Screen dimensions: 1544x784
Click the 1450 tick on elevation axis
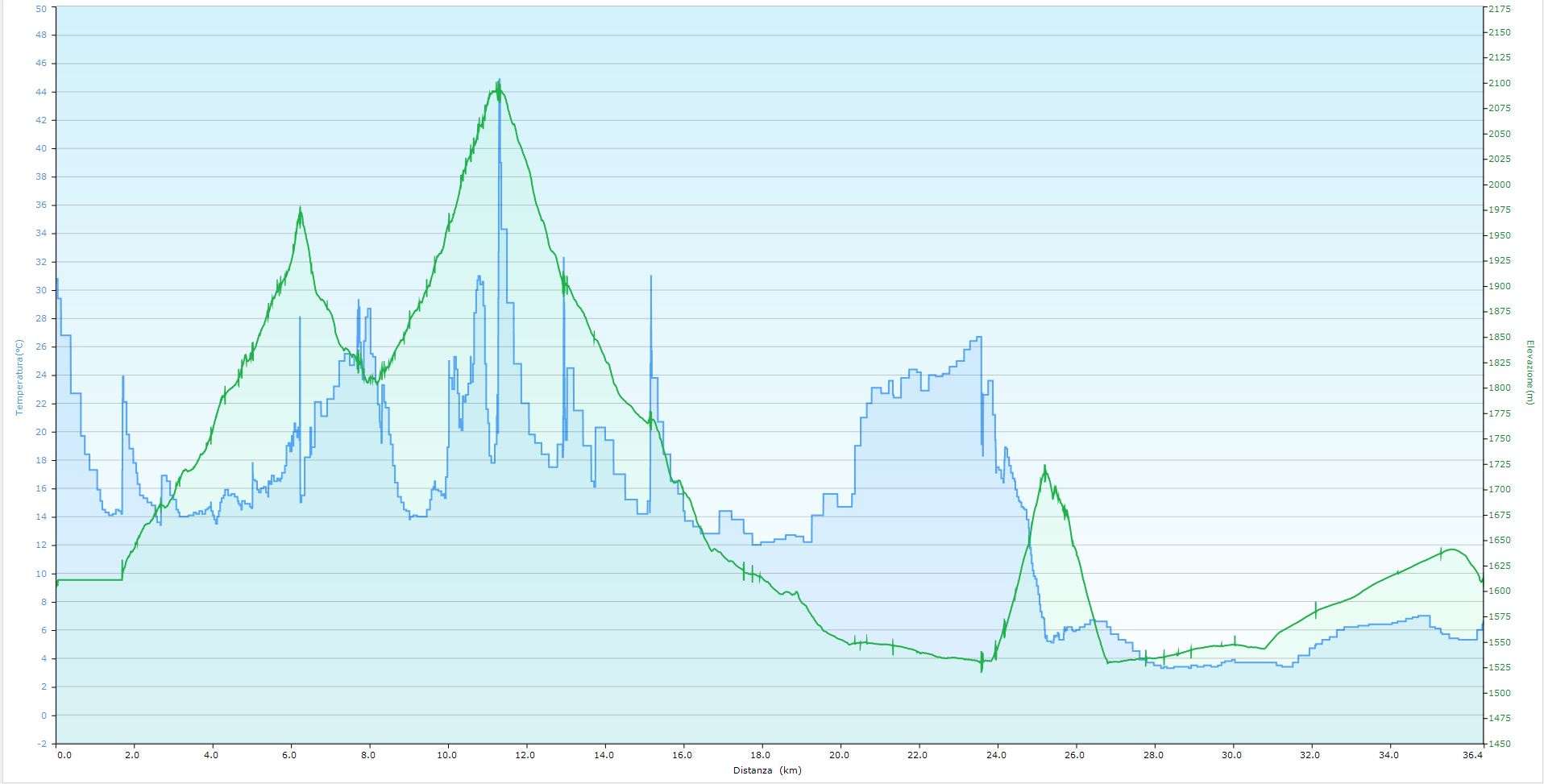(x=1499, y=744)
